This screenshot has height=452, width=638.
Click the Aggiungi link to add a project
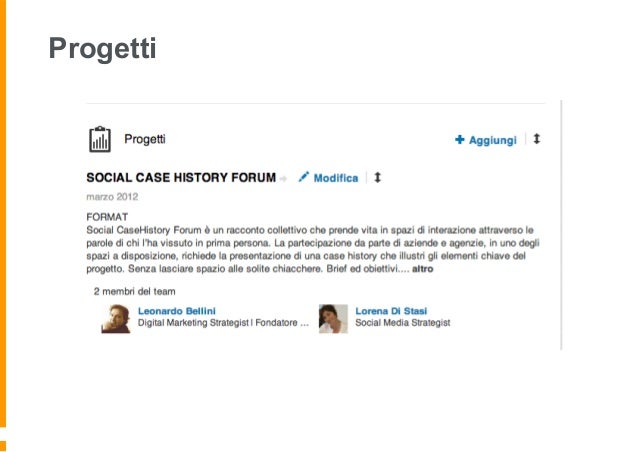pyautogui.click(x=493, y=140)
